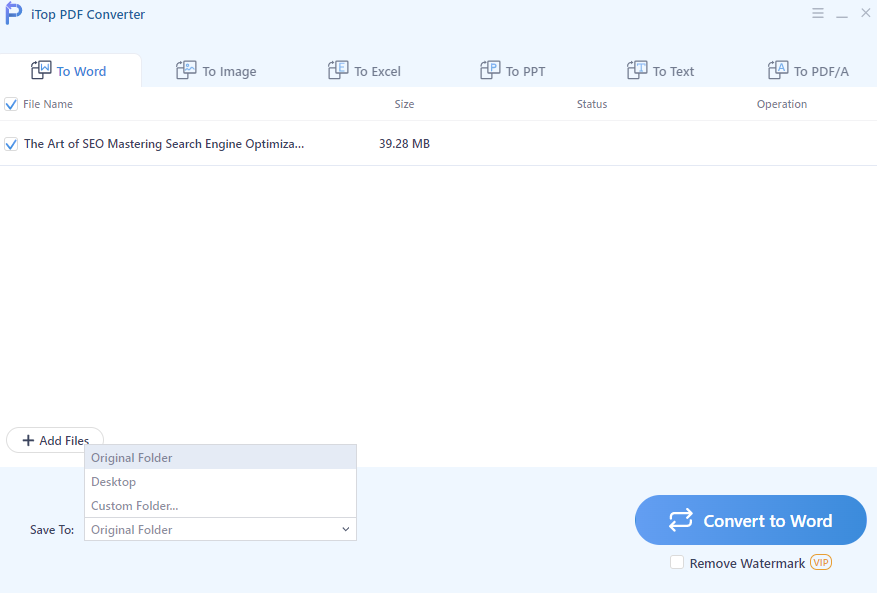Enable the Remove Watermark checkbox
Screen dimensions: 877x593
click(x=677, y=562)
